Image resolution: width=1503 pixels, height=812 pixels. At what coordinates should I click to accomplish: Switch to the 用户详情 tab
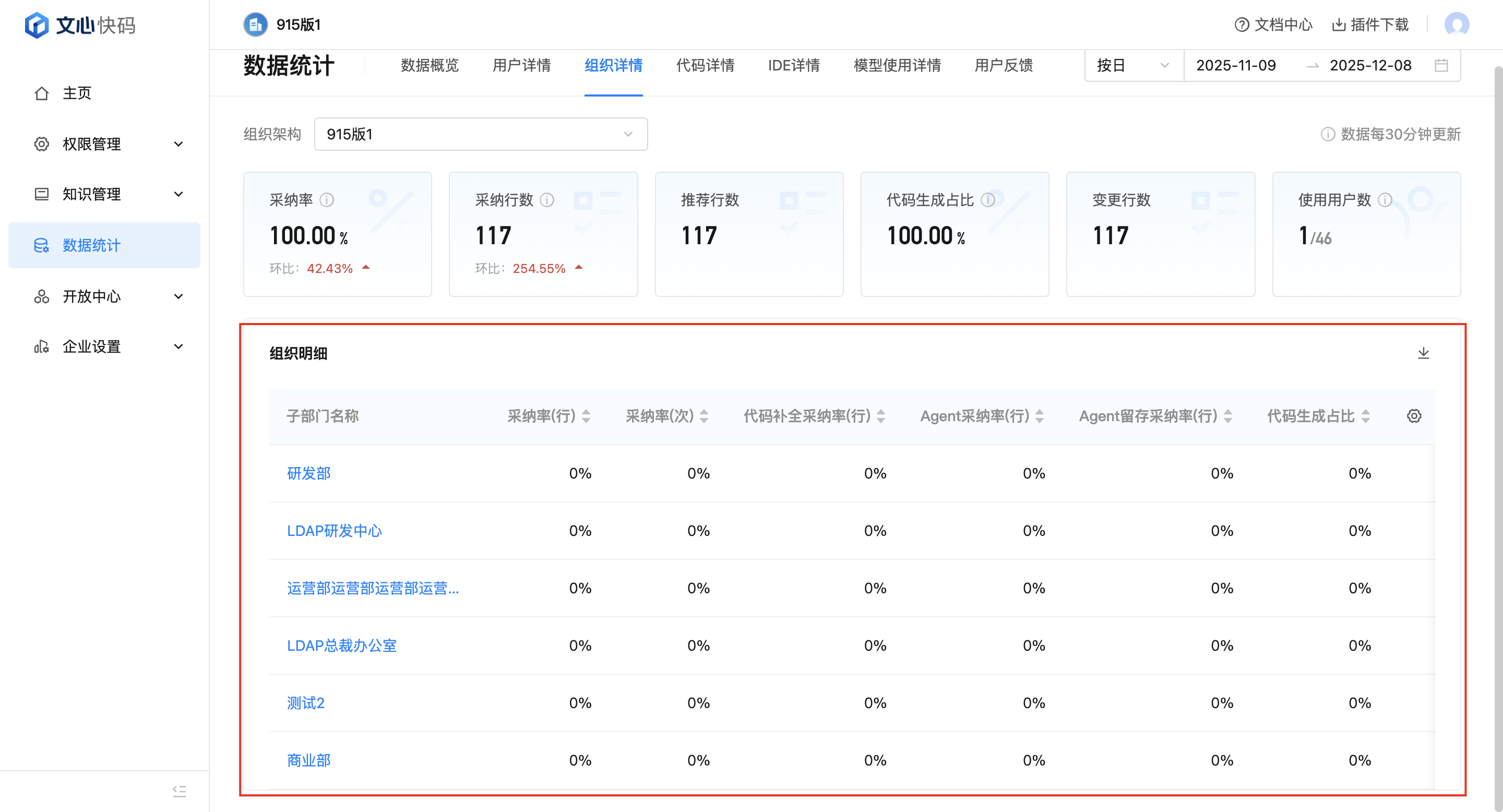[x=521, y=65]
